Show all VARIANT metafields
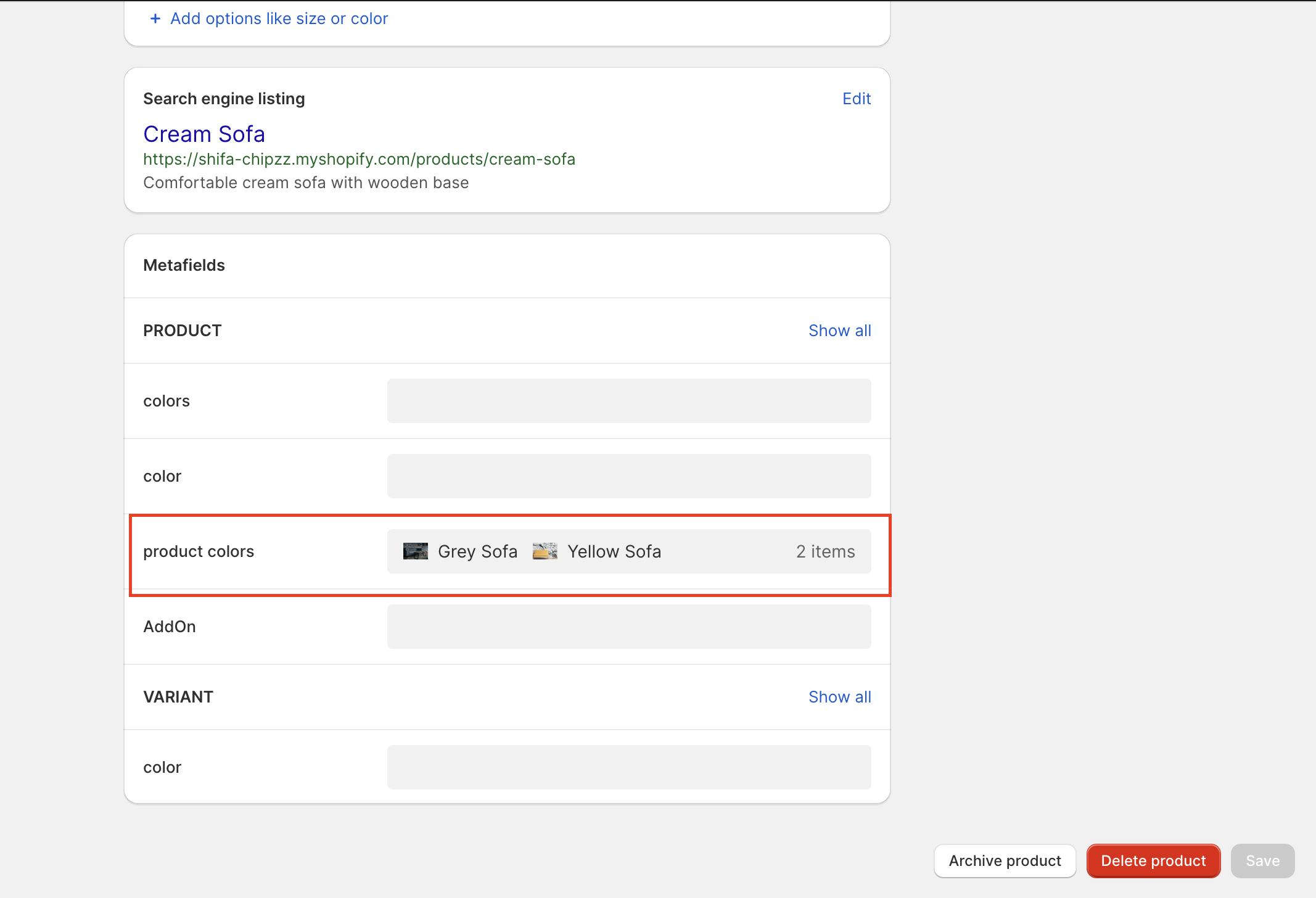The image size is (1316, 898). tap(839, 697)
